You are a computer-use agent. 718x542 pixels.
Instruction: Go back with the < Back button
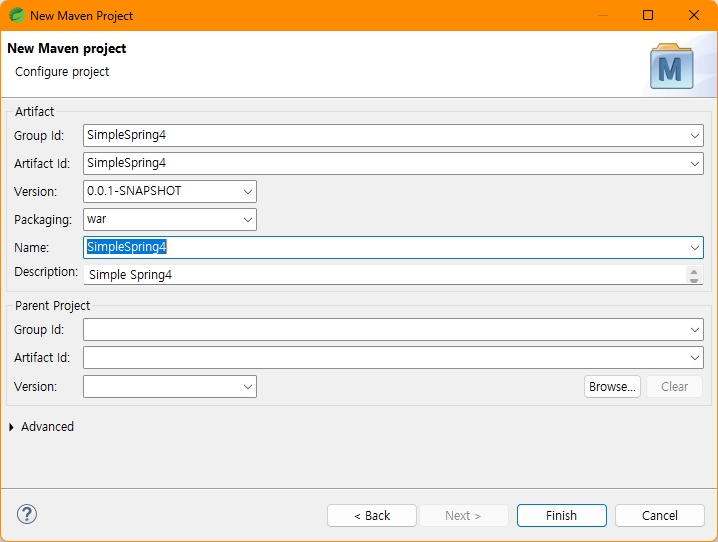point(372,515)
